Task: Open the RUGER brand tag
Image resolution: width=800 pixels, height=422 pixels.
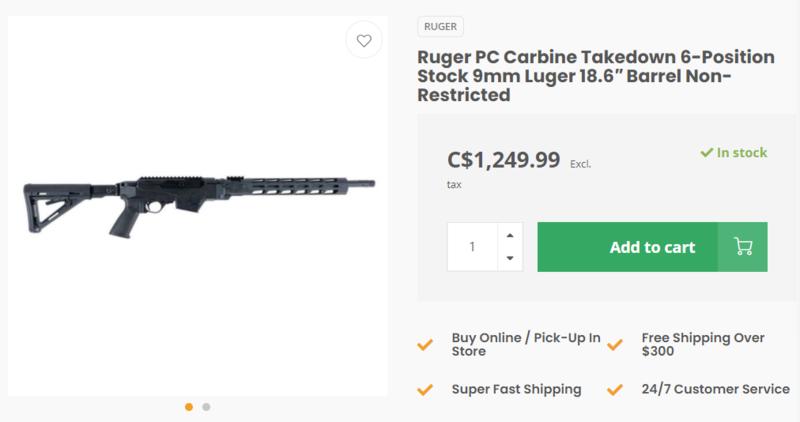Action: [438, 27]
